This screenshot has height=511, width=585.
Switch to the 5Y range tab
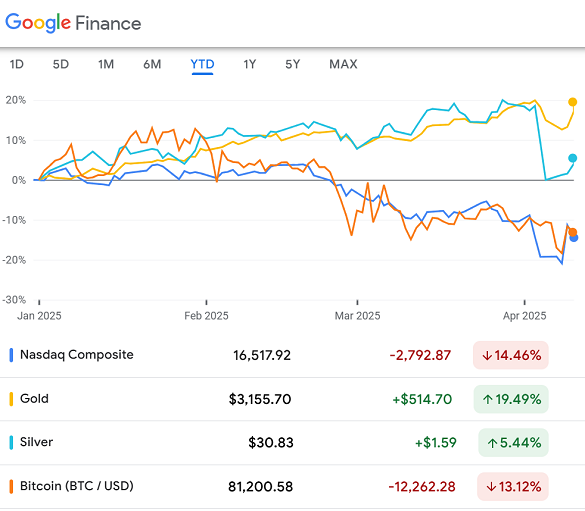292,65
